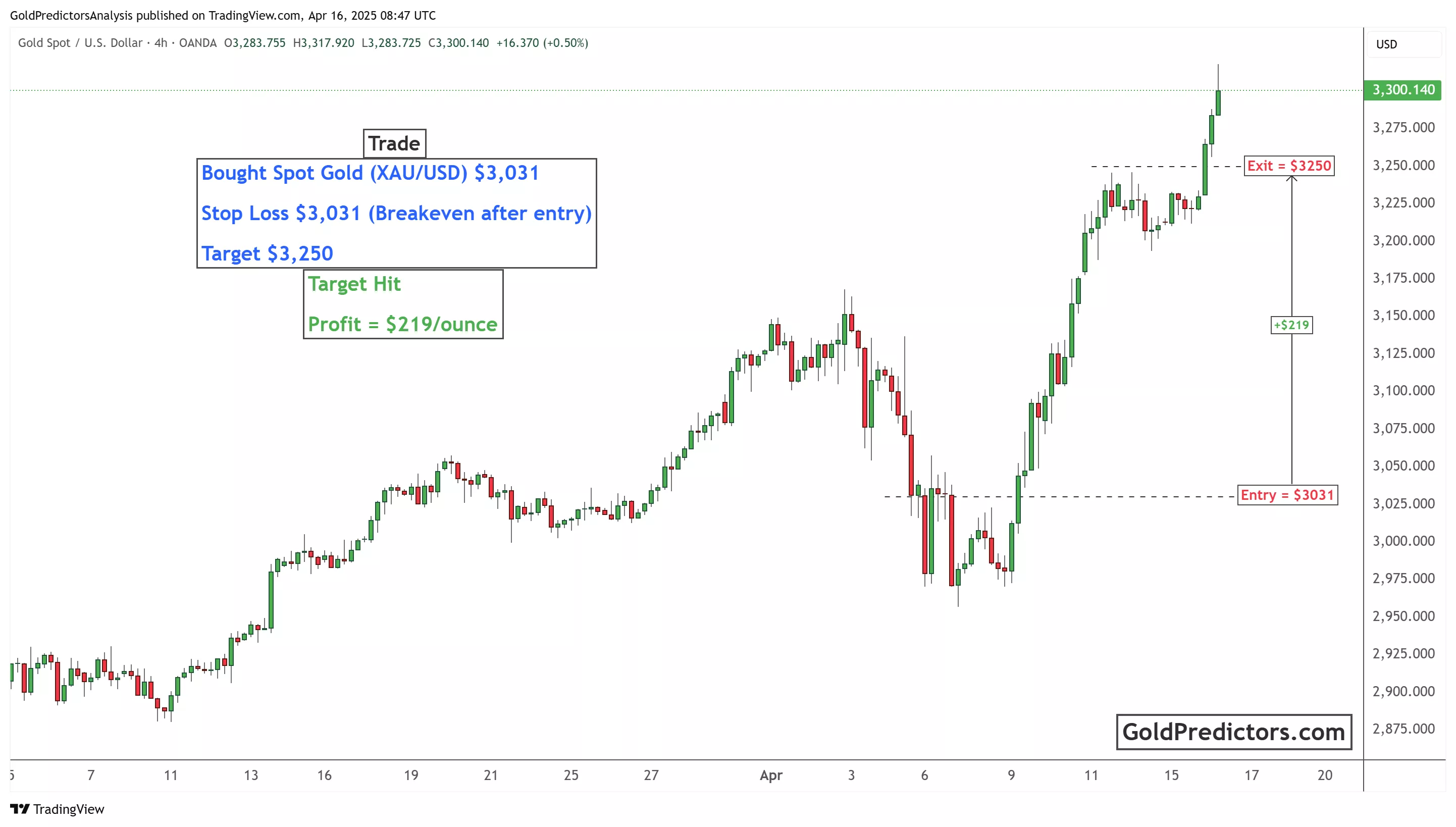The image size is (1456, 827).
Task: Click the 3,000.000 price scale label
Action: click(1403, 541)
